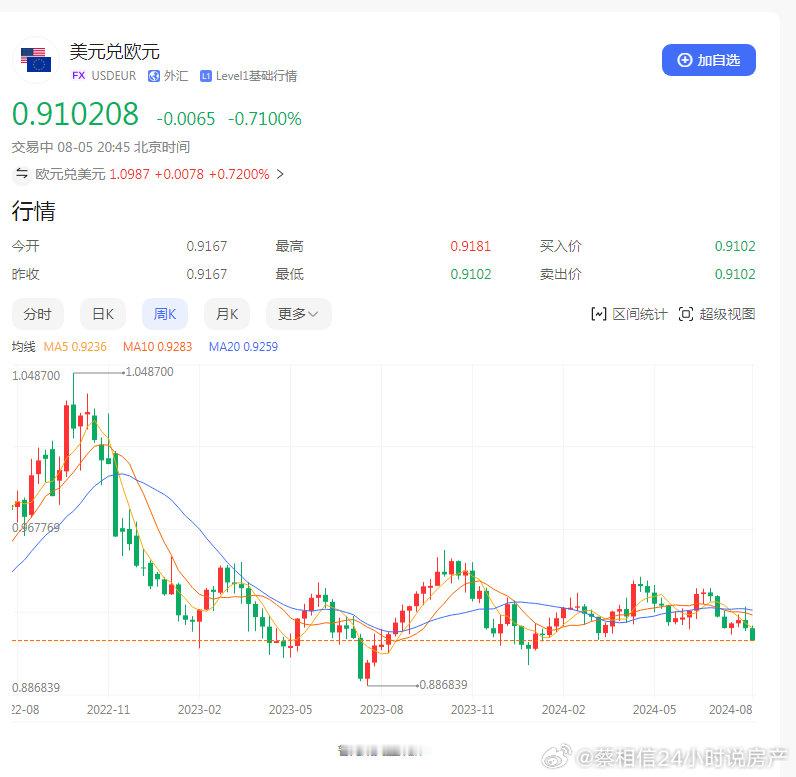The height and width of the screenshot is (777, 796).
Task: Click the 卖出价 value 0.9102
Action: (735, 274)
